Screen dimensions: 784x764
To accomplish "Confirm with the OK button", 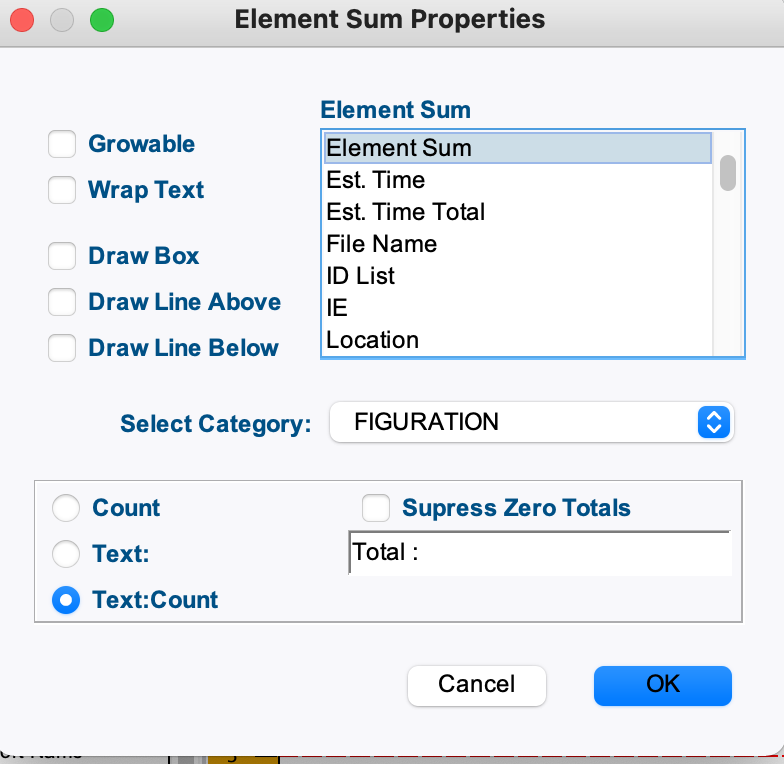I will [x=662, y=685].
